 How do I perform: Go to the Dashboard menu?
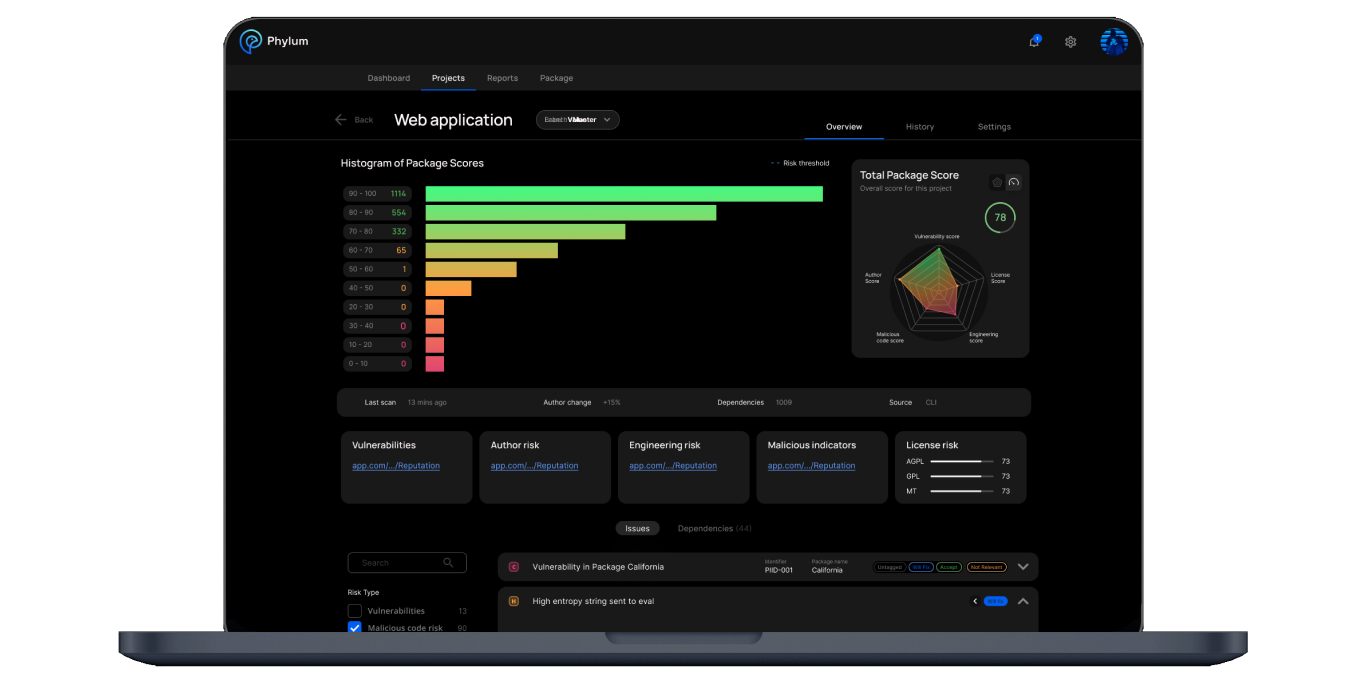click(389, 78)
